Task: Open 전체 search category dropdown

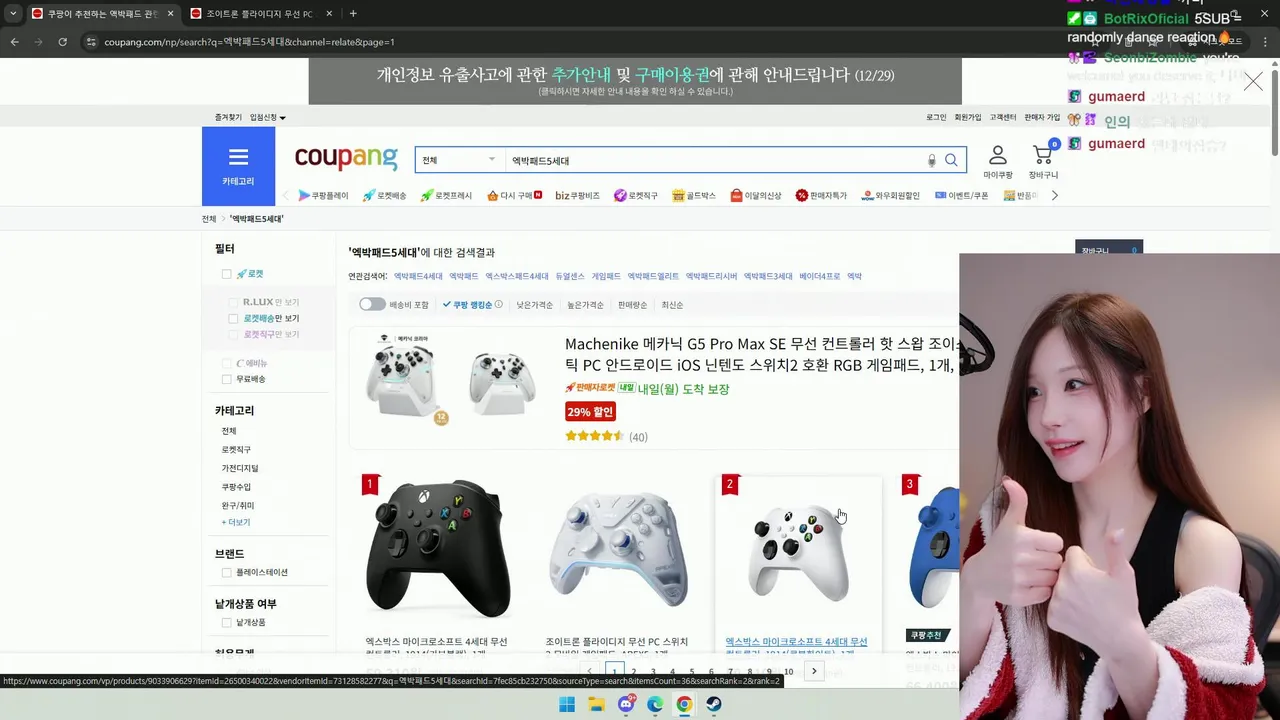Action: 458,160
